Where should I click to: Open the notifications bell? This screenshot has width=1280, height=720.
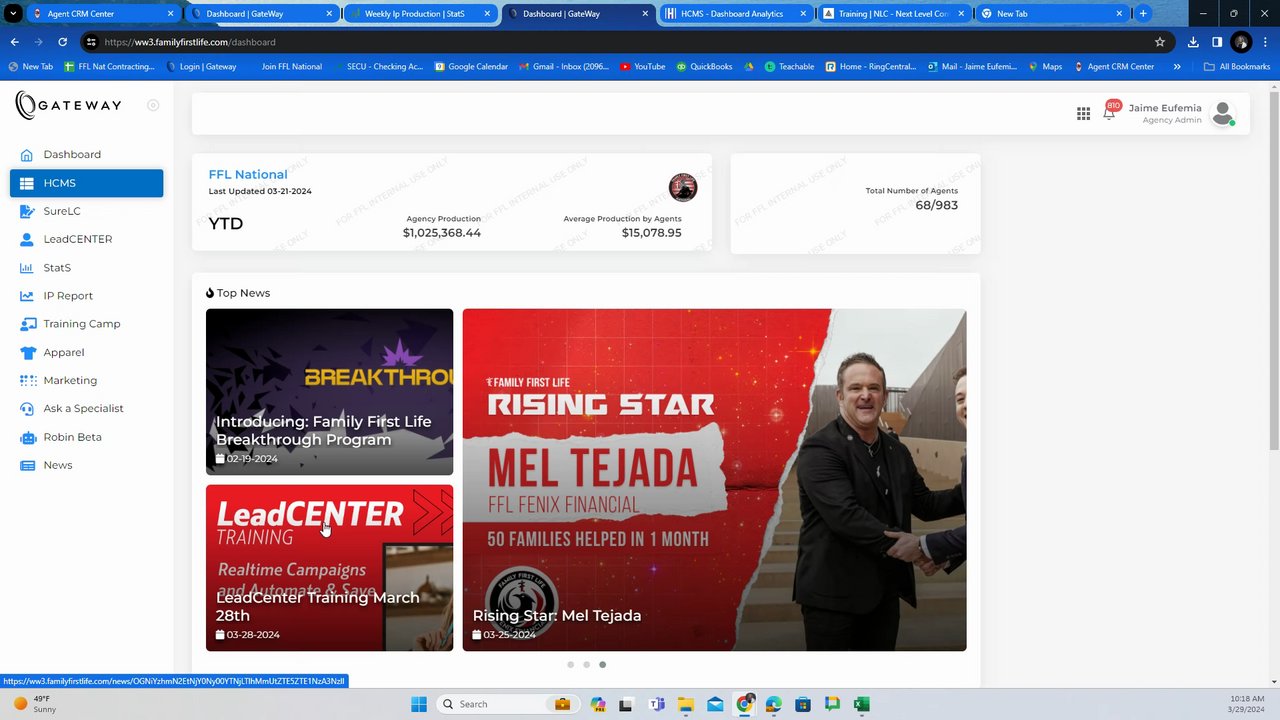point(1109,113)
